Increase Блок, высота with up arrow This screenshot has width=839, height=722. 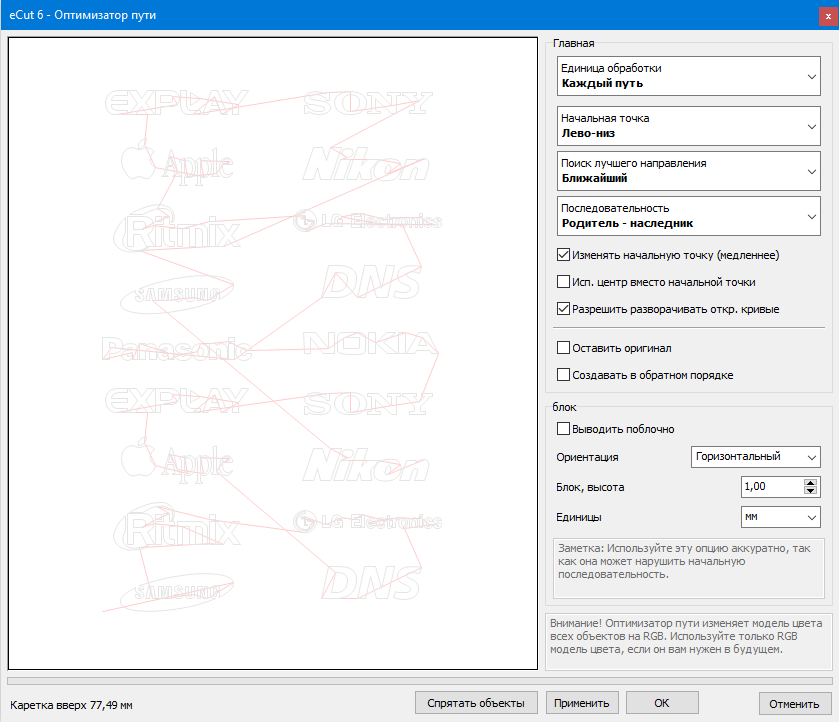(811, 482)
